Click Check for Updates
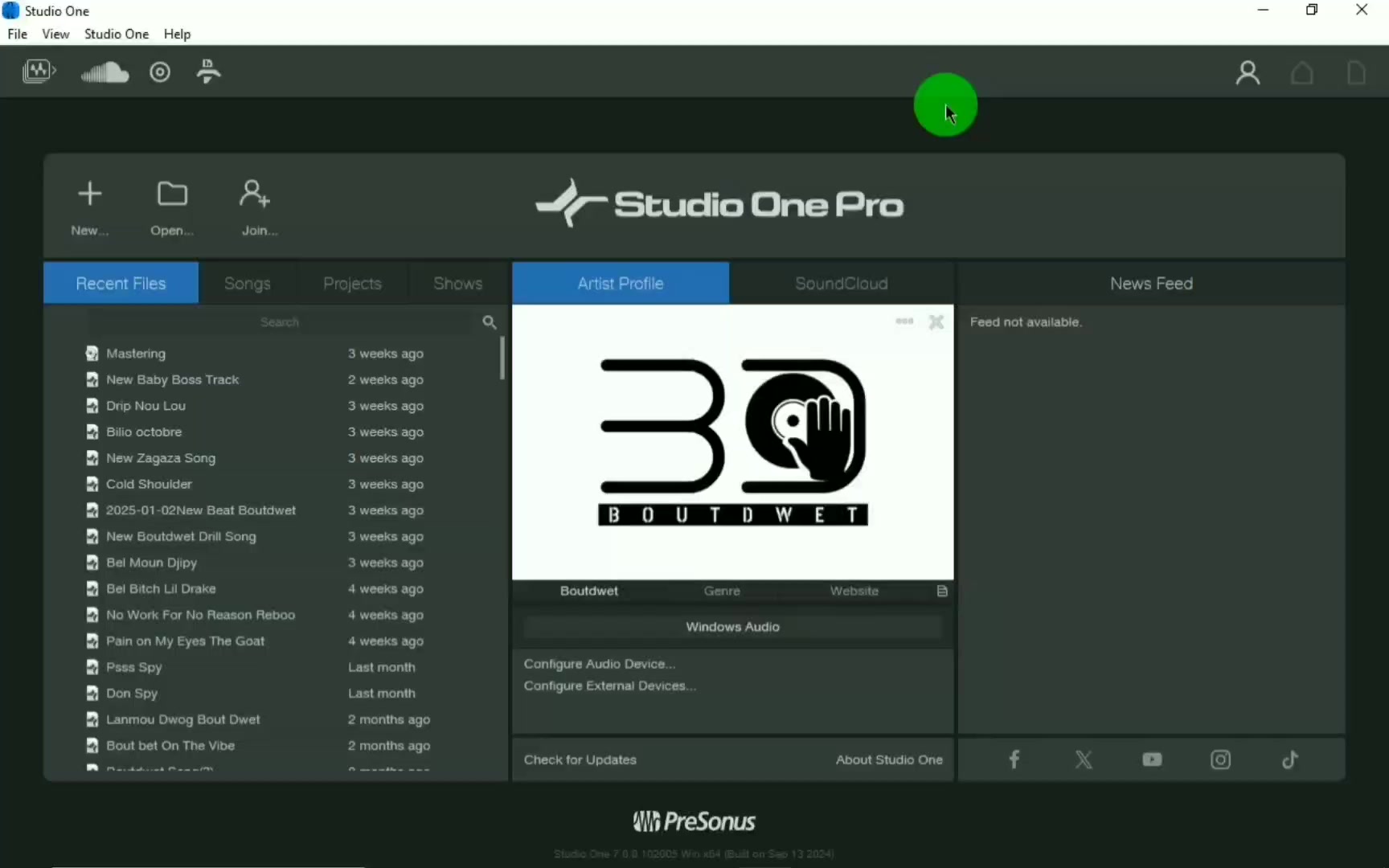This screenshot has width=1389, height=868. coord(580,759)
